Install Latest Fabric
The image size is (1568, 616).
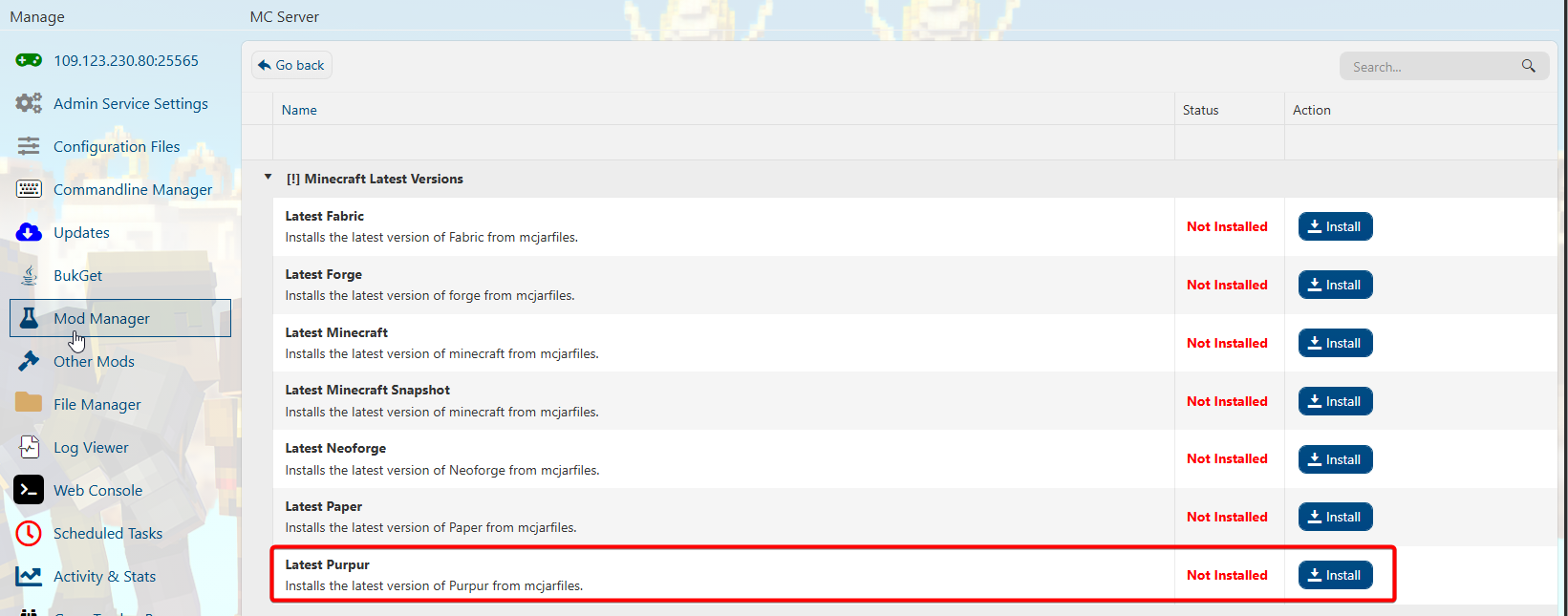1335,226
